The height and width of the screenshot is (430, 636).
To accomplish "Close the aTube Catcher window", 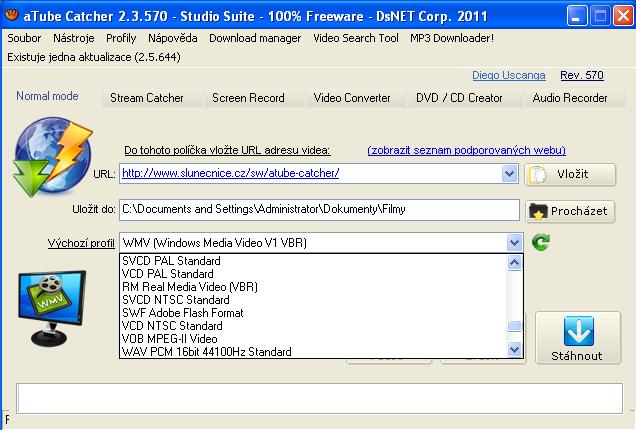I will pos(623,16).
